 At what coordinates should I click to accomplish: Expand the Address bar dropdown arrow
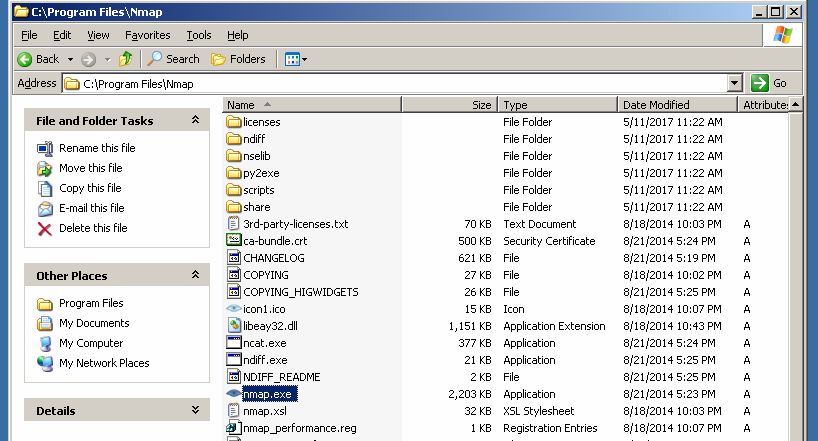735,83
